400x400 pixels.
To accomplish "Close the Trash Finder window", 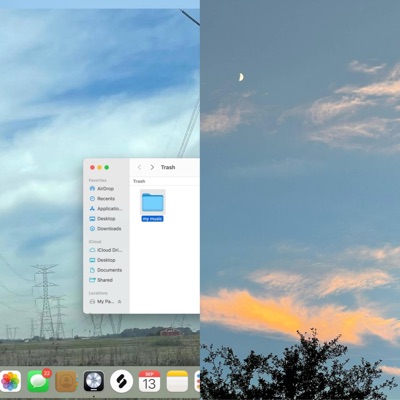I will (92, 167).
